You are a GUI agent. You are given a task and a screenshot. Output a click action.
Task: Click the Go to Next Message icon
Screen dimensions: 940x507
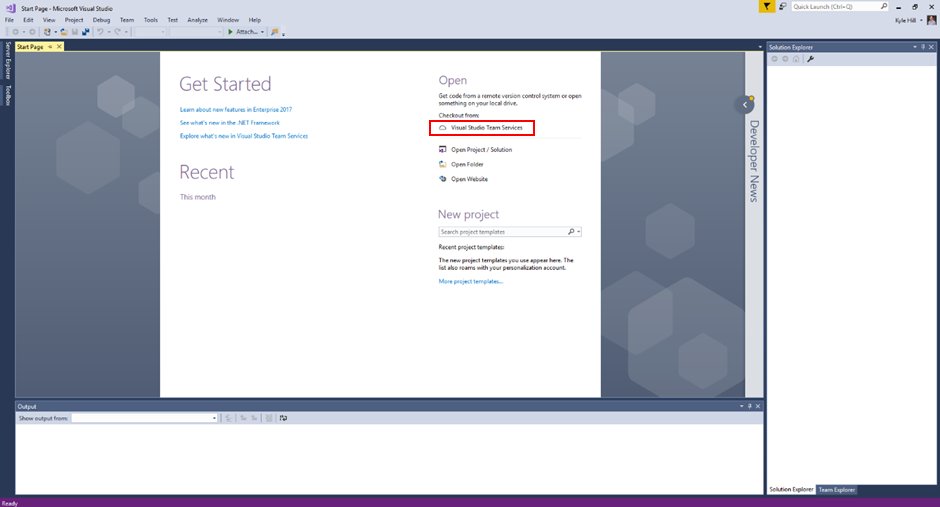254,418
